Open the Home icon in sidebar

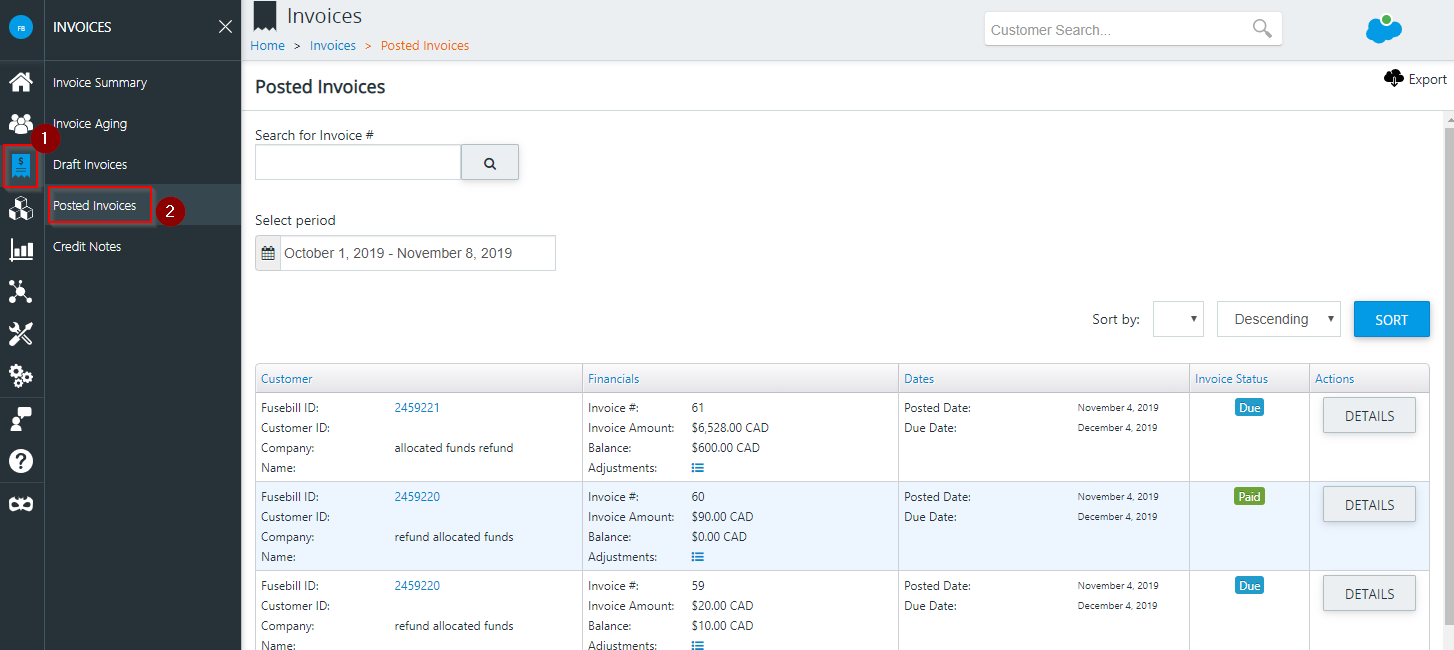[21, 82]
